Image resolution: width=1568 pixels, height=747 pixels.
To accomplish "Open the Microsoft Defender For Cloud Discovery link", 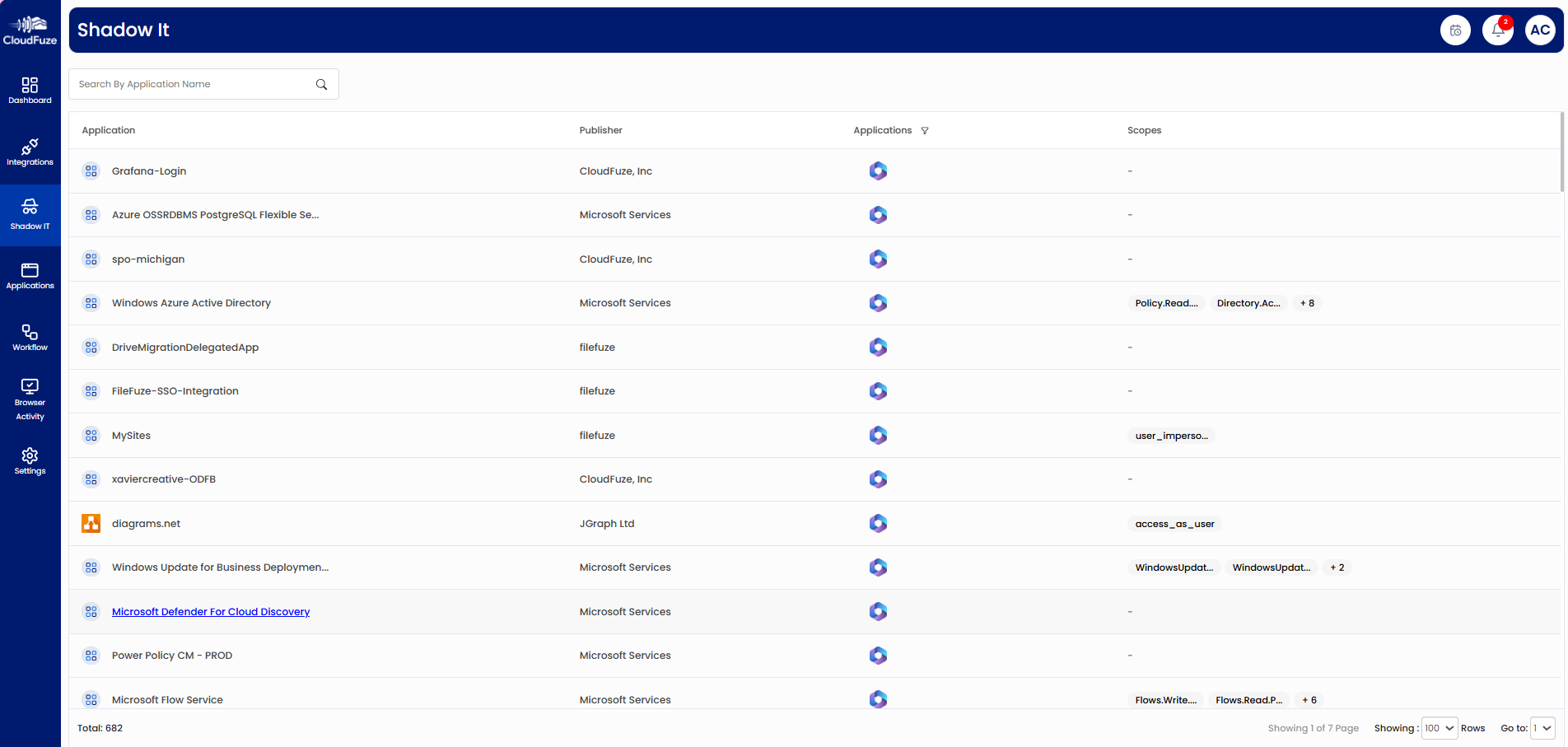I will coord(211,611).
